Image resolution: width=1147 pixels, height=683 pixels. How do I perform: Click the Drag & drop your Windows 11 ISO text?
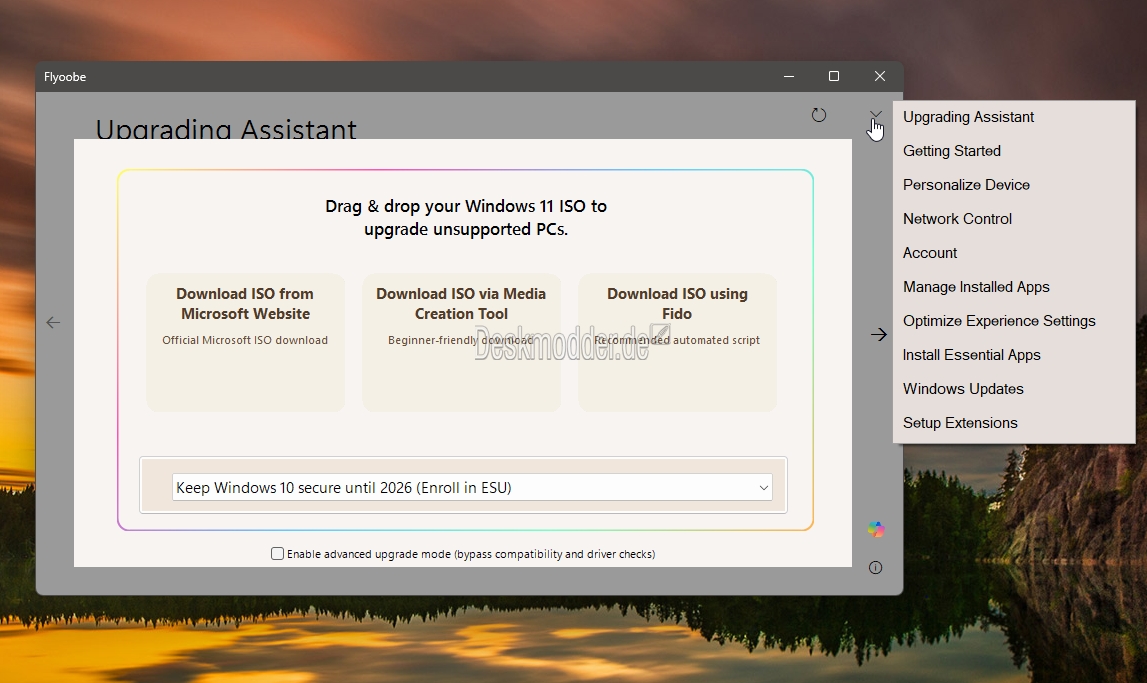tap(466, 217)
